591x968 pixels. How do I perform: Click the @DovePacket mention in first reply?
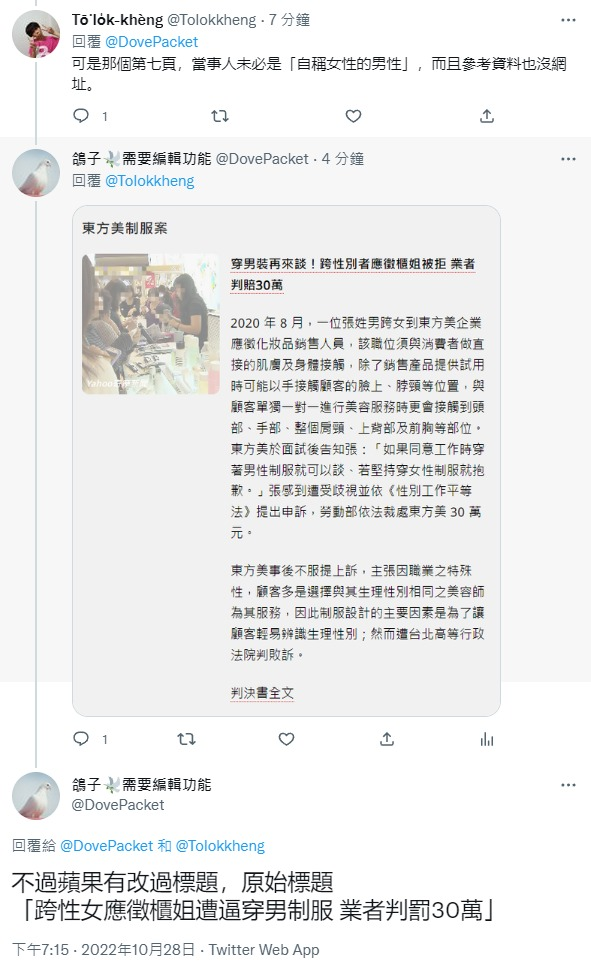tap(151, 42)
